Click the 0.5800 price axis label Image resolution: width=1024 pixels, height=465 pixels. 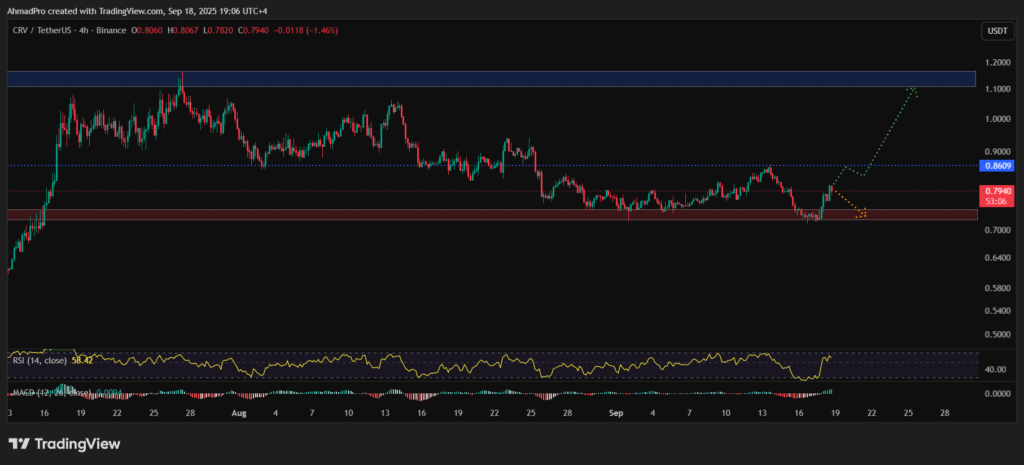(x=996, y=288)
